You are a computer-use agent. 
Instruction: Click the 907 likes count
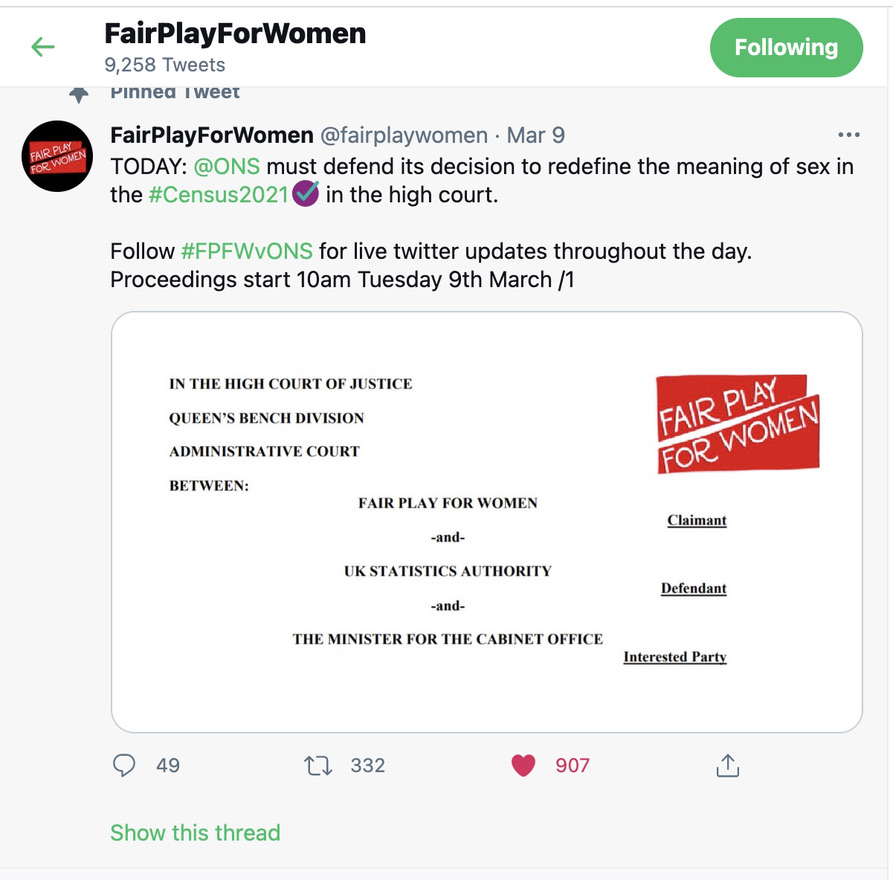[572, 765]
